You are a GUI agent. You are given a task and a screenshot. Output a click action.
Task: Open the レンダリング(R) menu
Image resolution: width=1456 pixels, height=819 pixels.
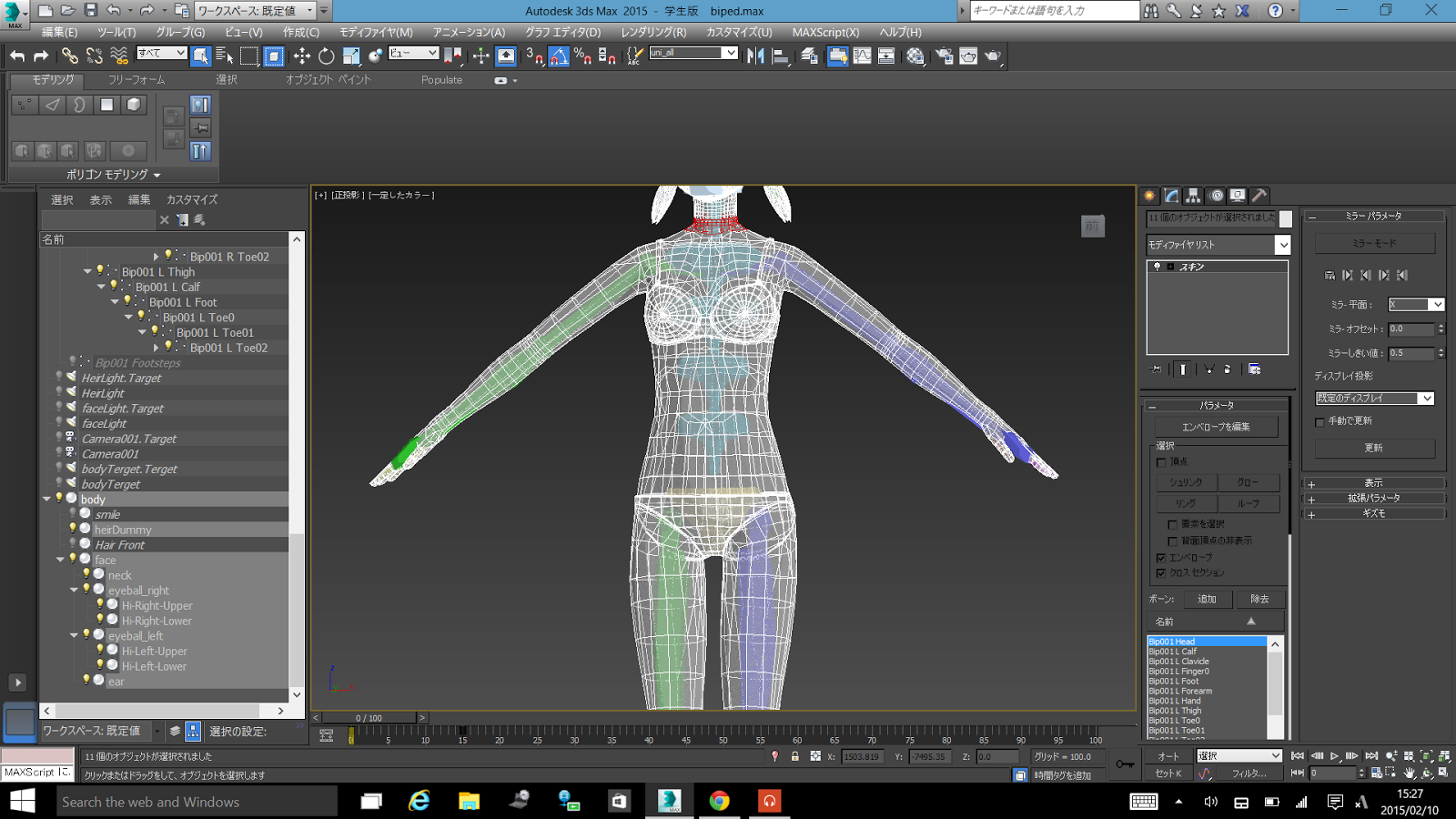[x=653, y=32]
